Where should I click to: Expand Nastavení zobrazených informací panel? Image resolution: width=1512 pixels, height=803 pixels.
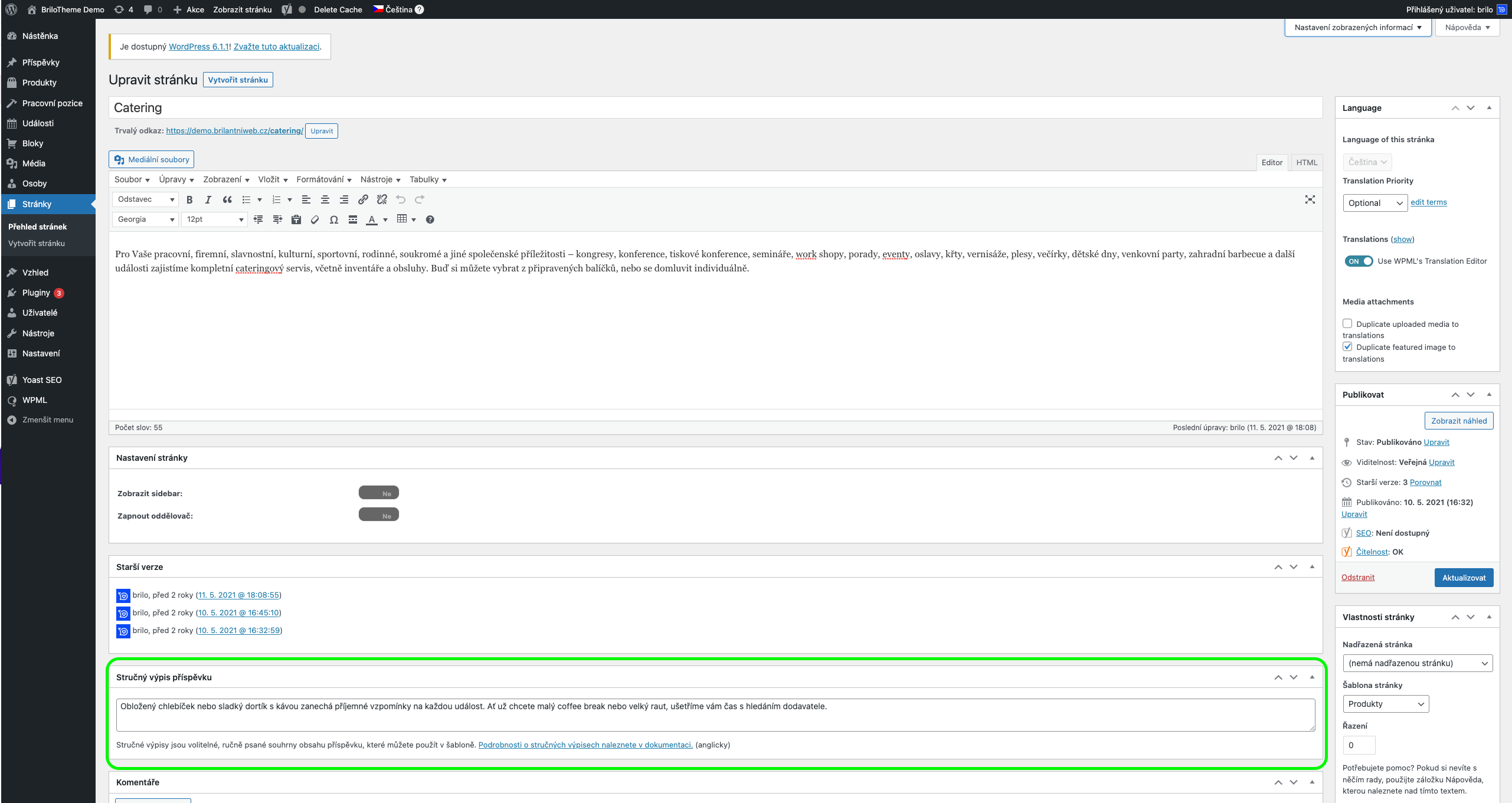[1357, 27]
